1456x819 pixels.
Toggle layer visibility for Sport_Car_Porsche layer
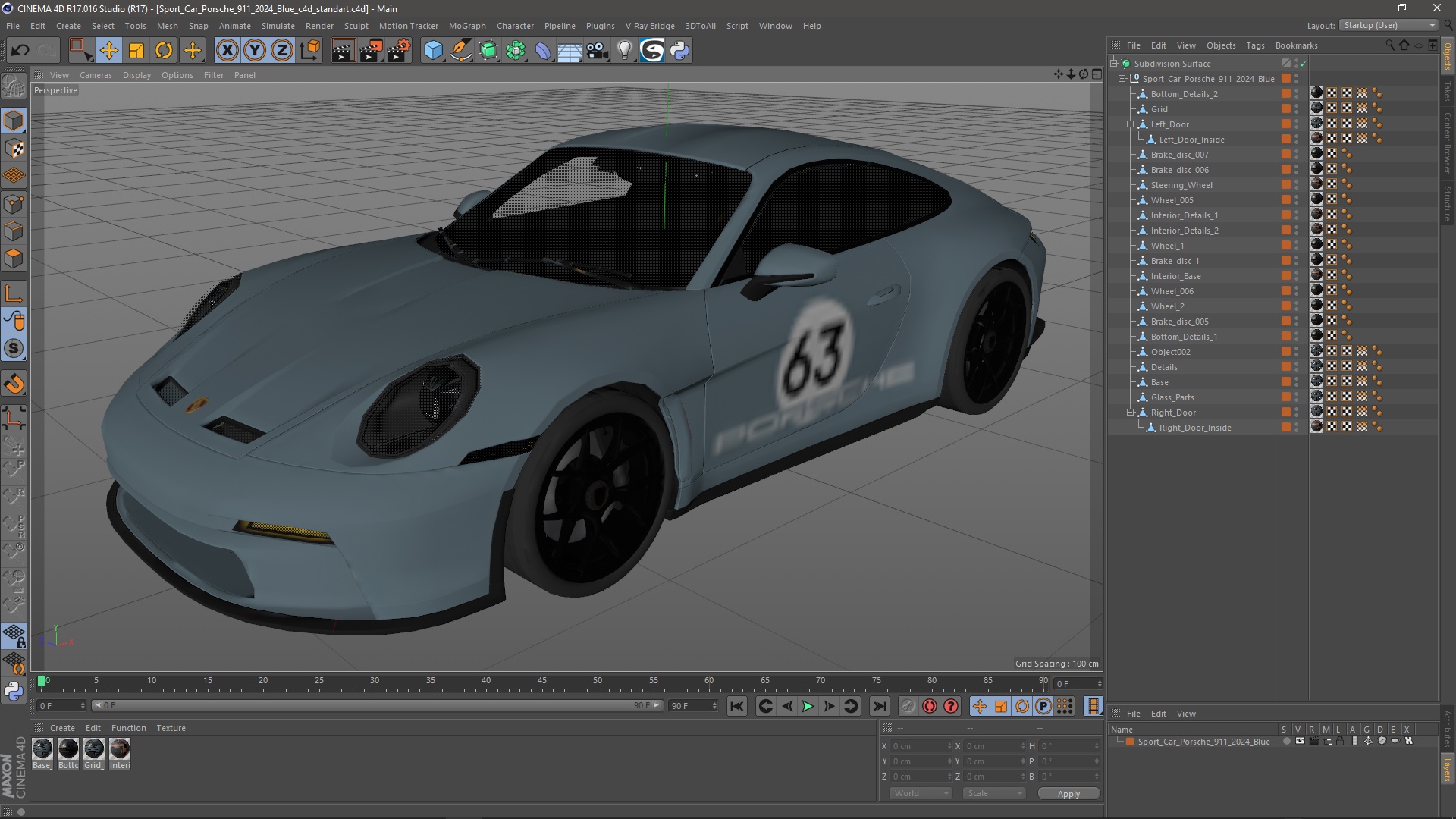coord(1299,742)
